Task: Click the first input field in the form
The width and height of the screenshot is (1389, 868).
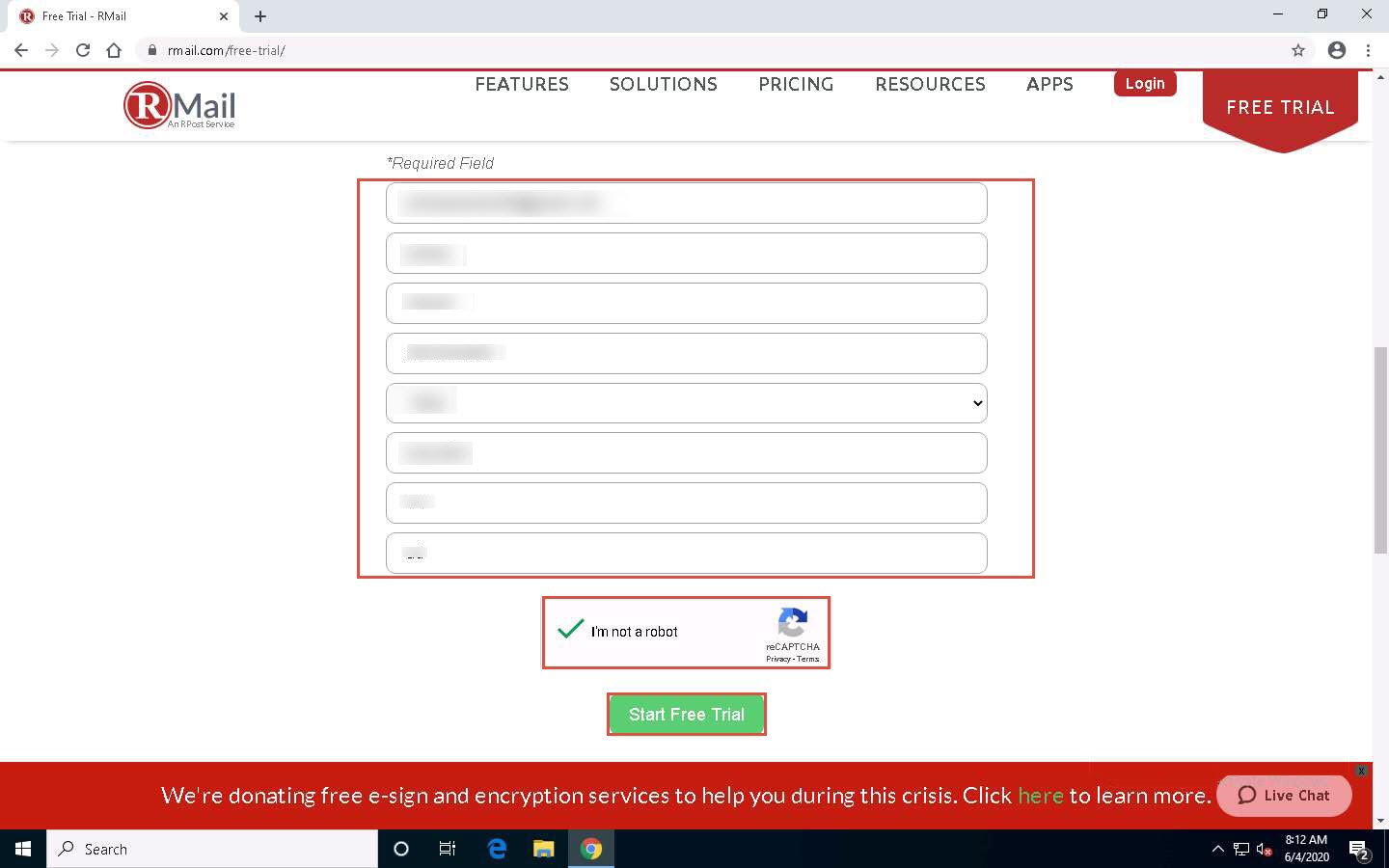Action: [x=686, y=203]
